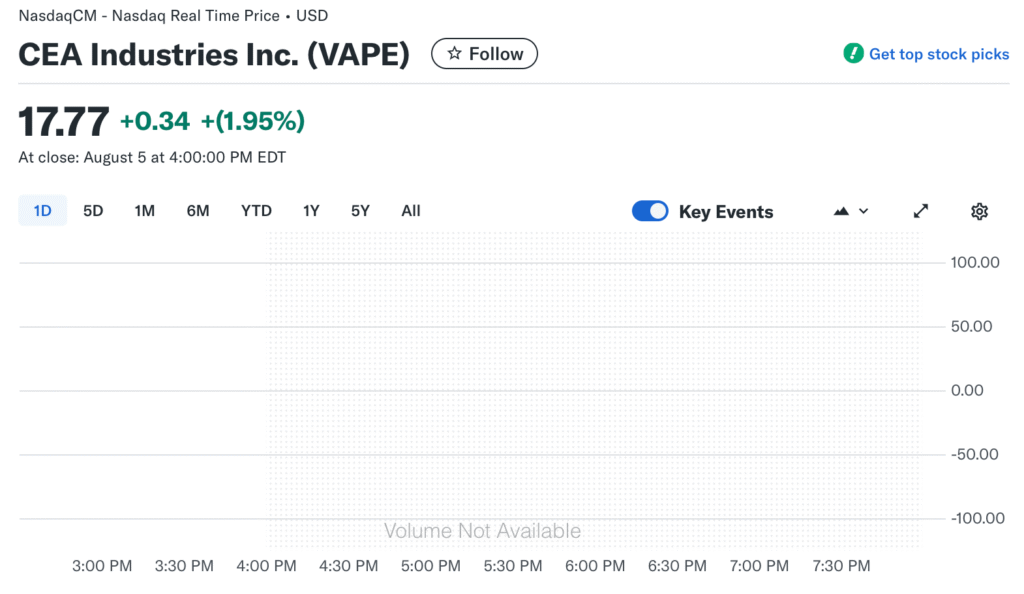The height and width of the screenshot is (594, 1024).
Task: Switch to the 5D time range
Action: coord(93,211)
